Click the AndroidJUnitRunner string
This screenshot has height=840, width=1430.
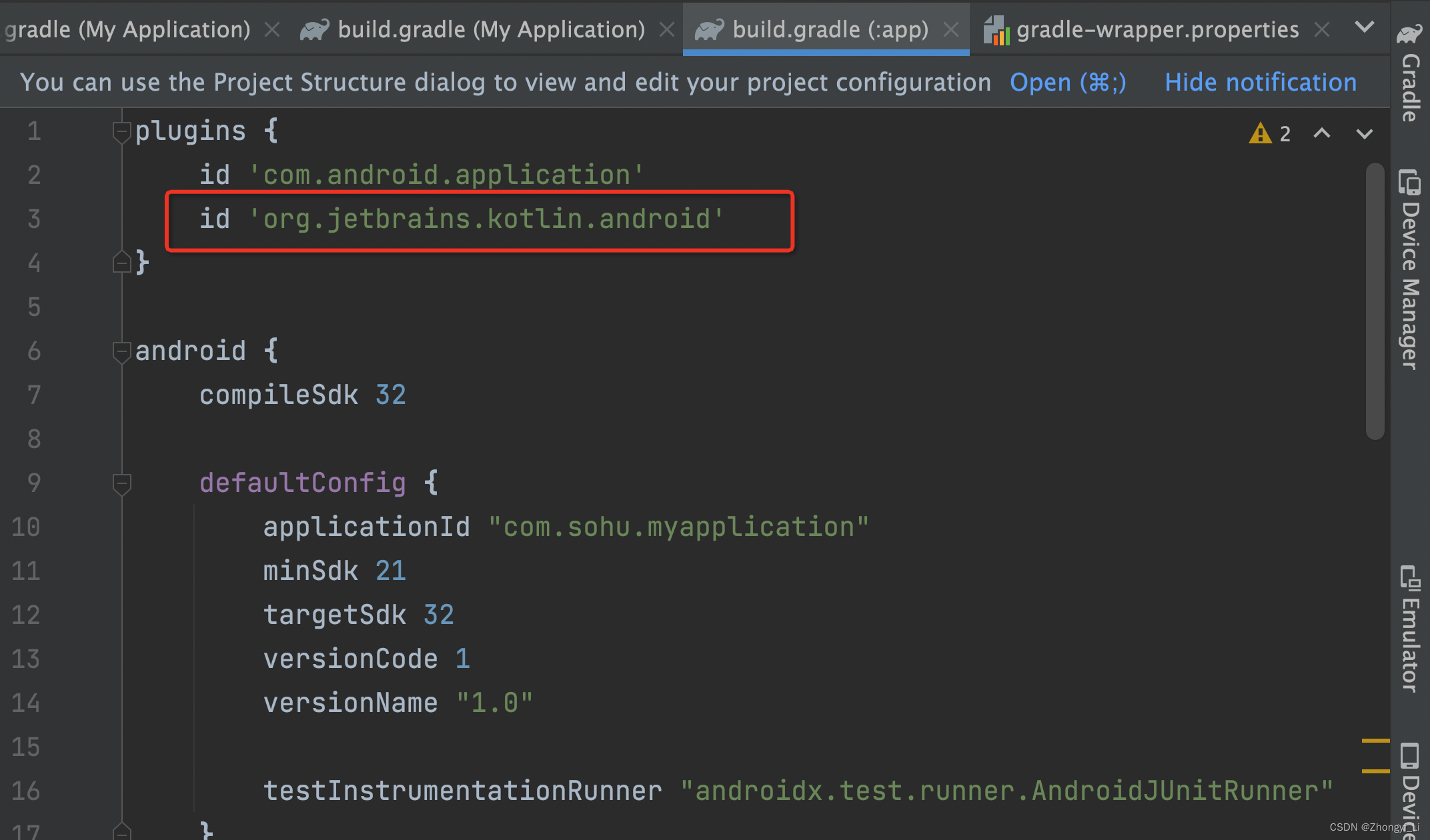[1007, 791]
